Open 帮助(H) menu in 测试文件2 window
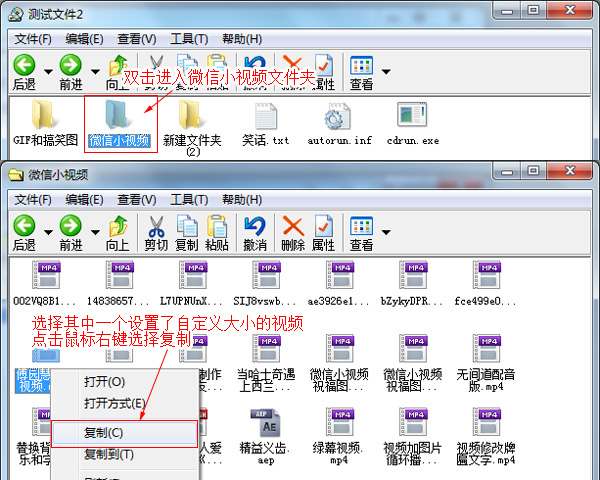This screenshot has height=480, width=600. click(x=242, y=39)
